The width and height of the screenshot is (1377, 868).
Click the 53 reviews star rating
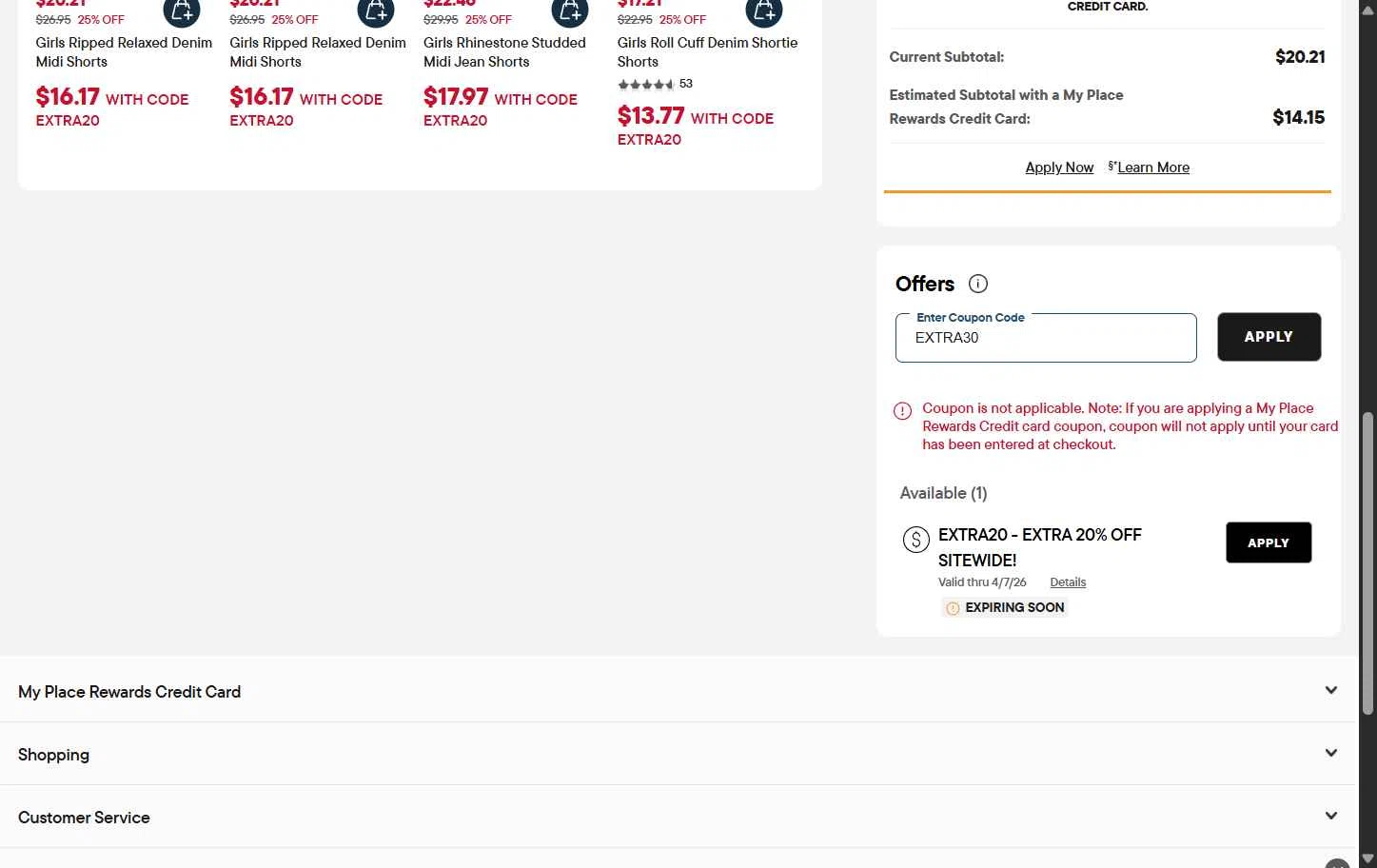pyautogui.click(x=655, y=84)
